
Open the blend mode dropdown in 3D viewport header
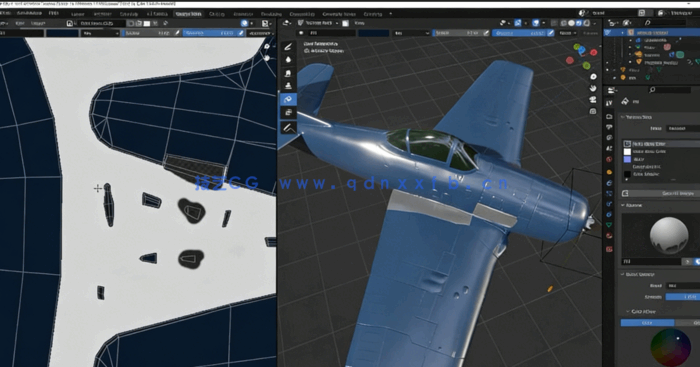coord(411,33)
